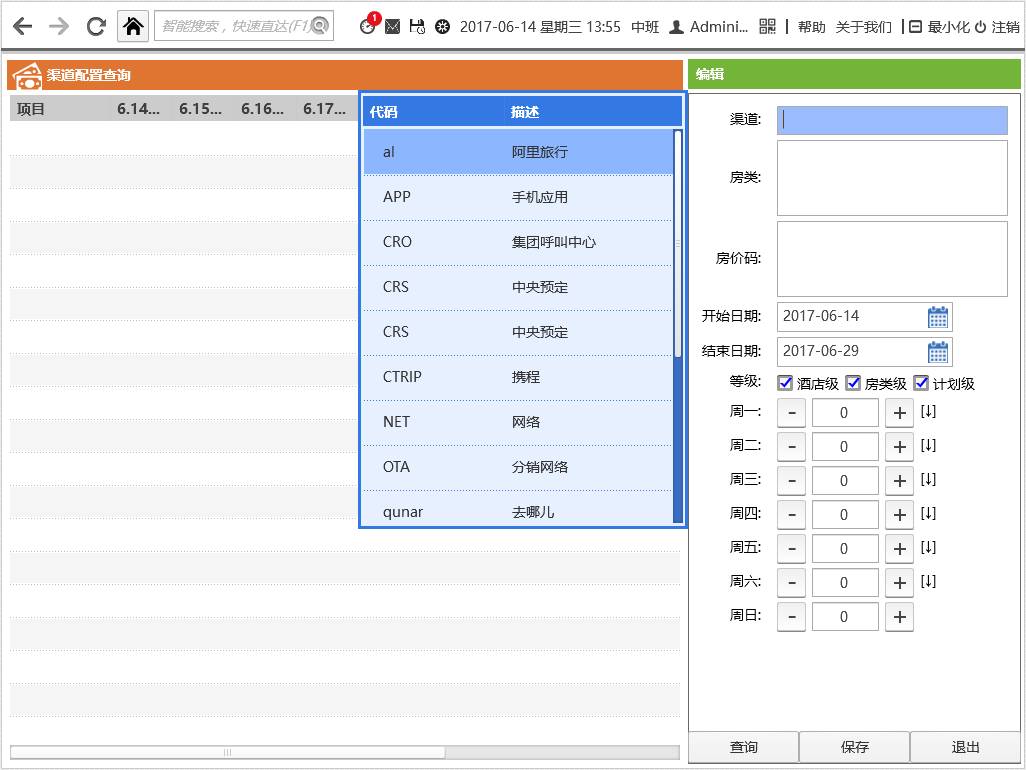Open the clock icon with red notification badge
This screenshot has width=1026, height=770.
[x=368, y=27]
